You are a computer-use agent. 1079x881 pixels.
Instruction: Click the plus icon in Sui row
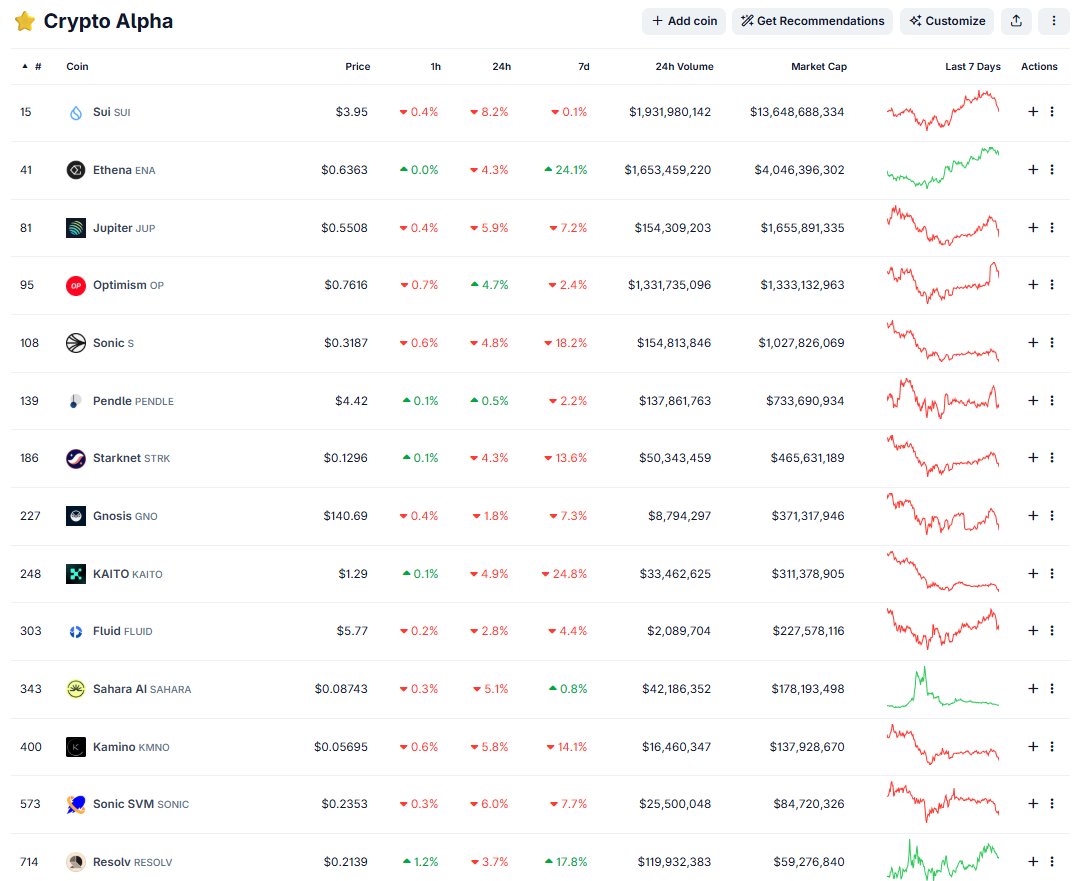(1033, 112)
